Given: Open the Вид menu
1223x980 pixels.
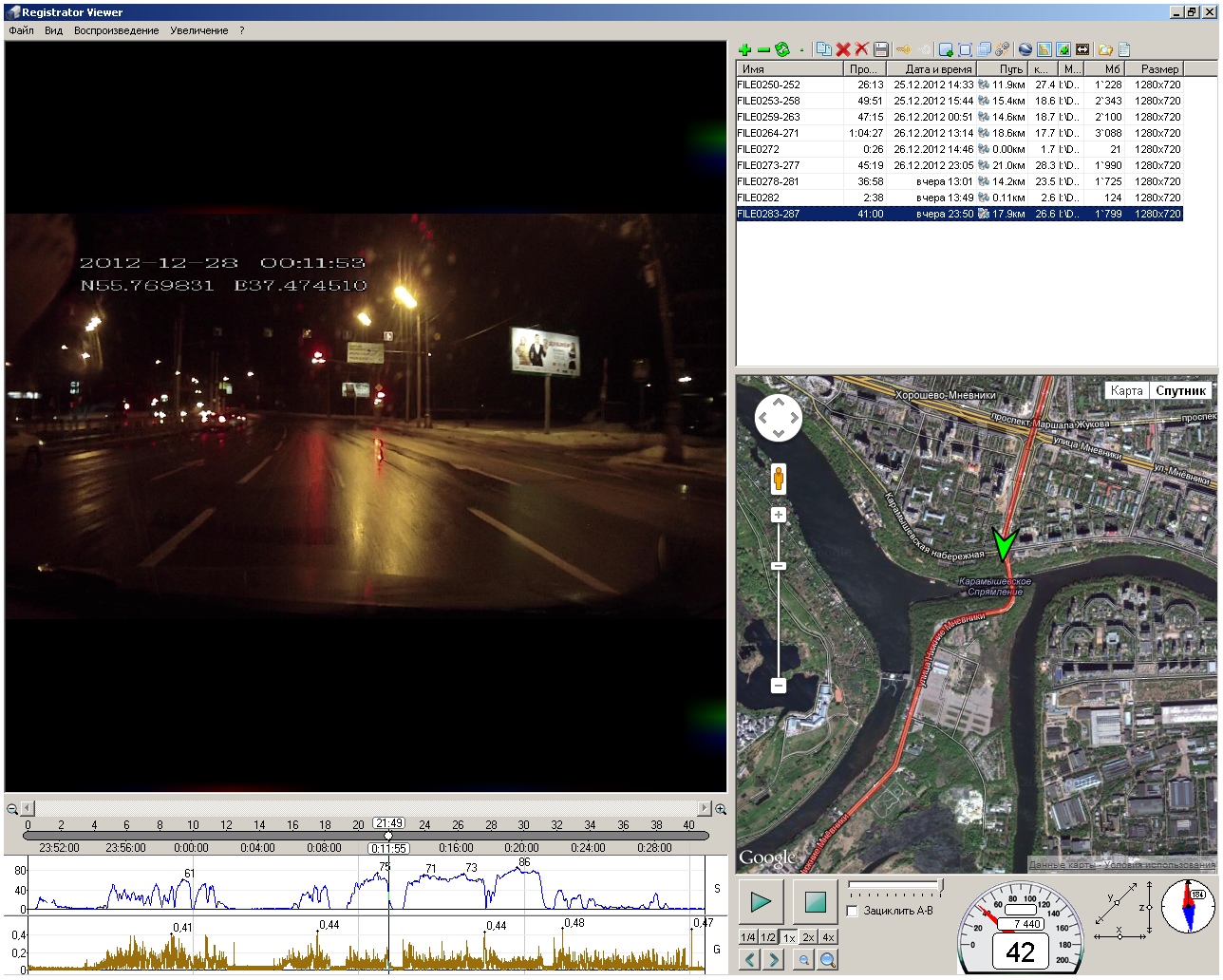Looking at the screenshot, I should tap(53, 30).
